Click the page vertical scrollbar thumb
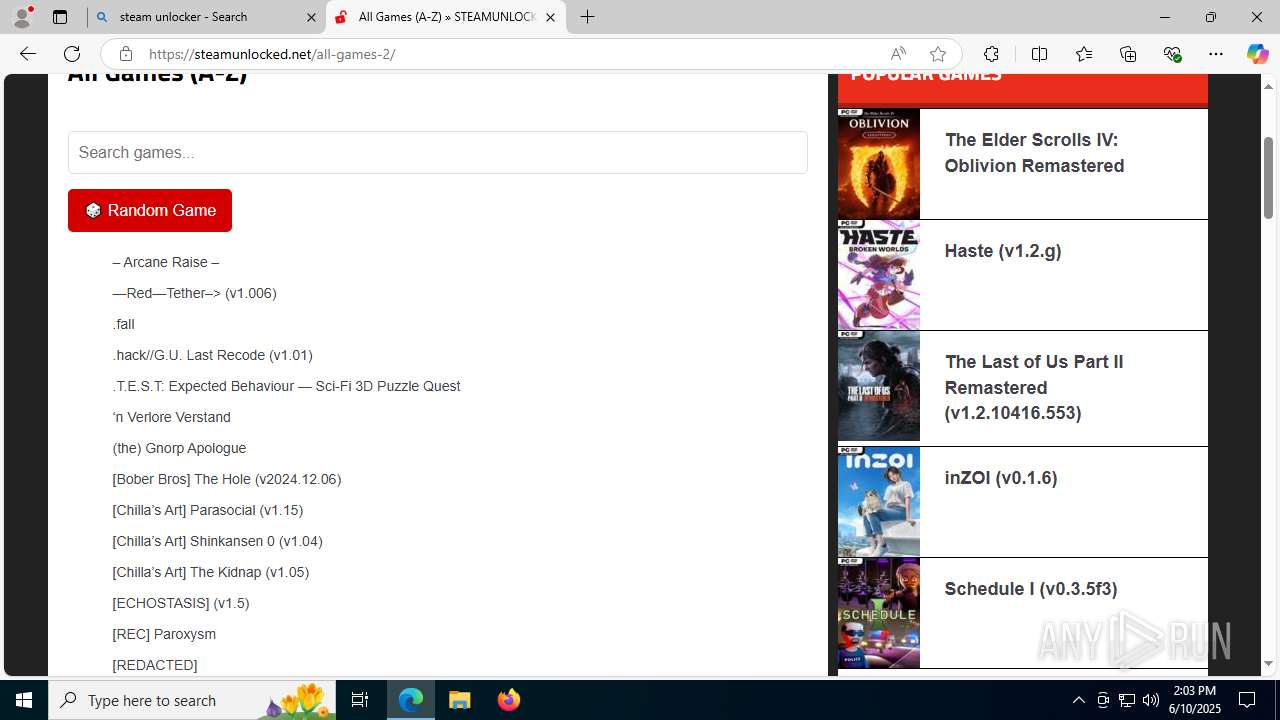This screenshot has width=1280, height=720. (x=1269, y=178)
